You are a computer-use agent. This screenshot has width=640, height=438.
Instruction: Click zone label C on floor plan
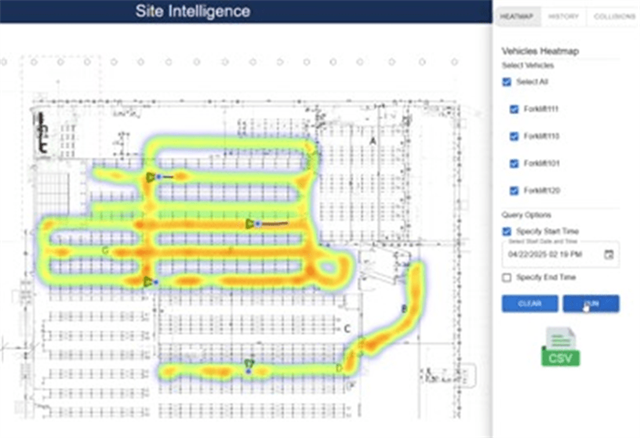346,328
